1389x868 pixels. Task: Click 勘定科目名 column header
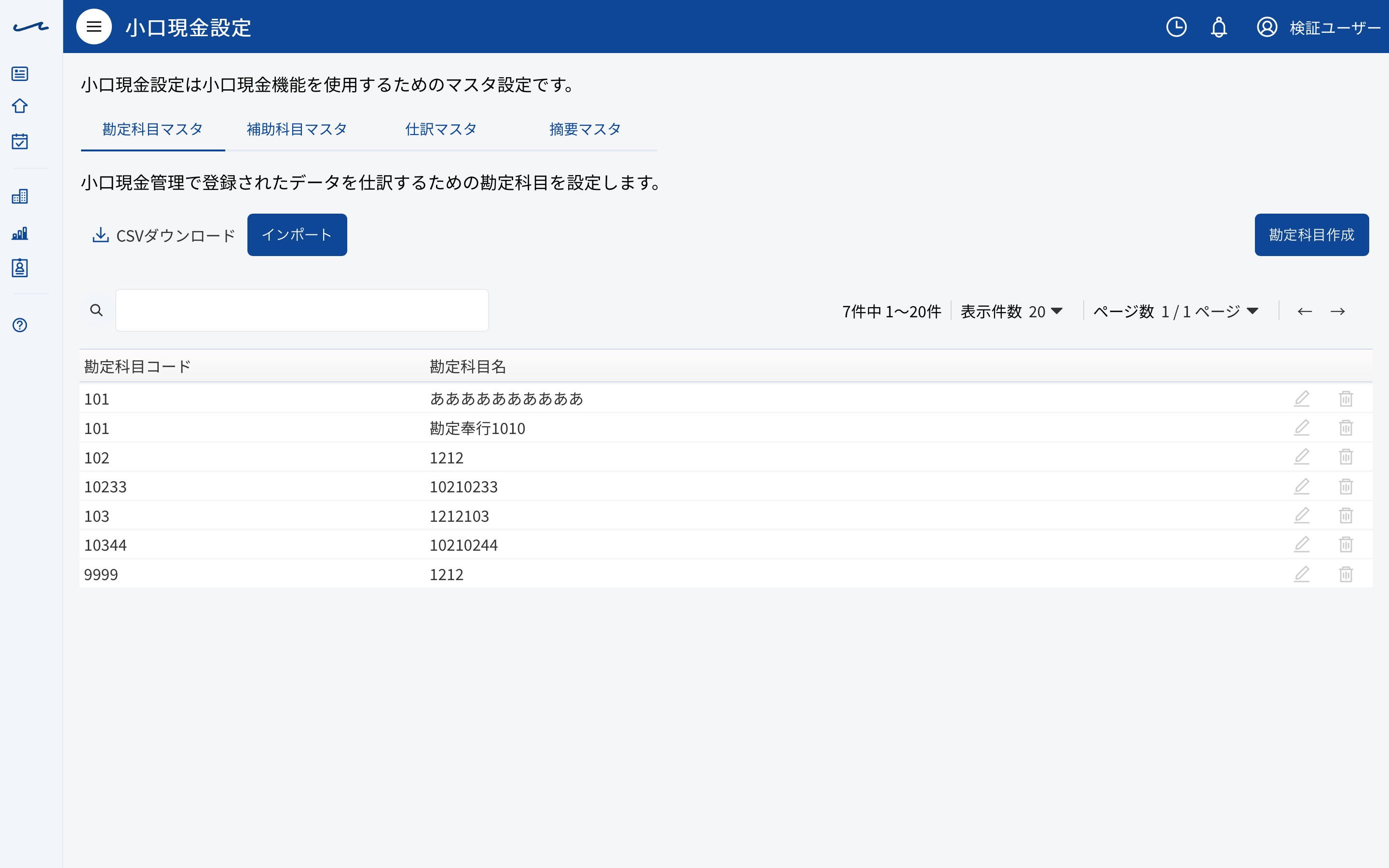coord(468,366)
